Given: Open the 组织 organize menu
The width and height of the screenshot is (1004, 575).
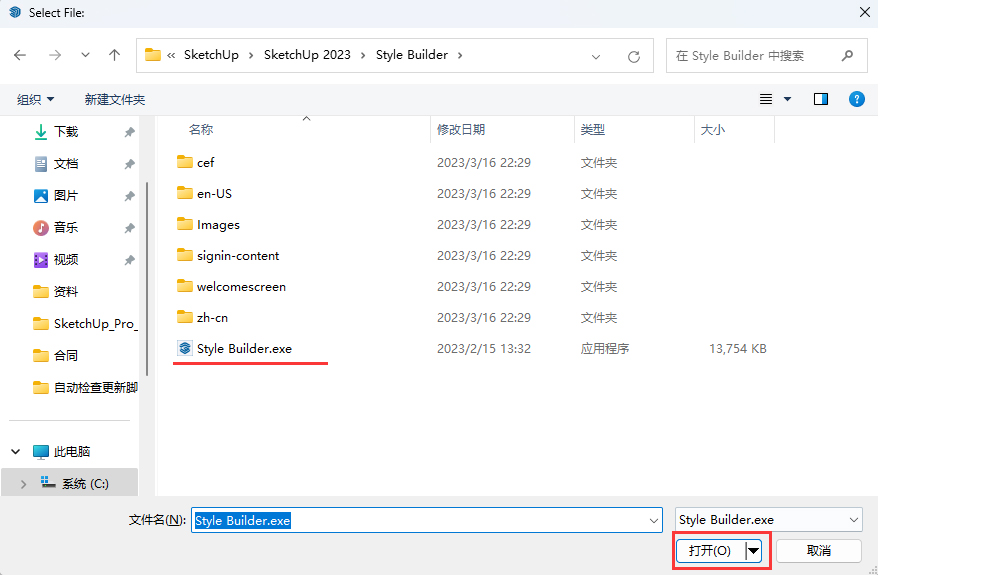Looking at the screenshot, I should click(35, 99).
